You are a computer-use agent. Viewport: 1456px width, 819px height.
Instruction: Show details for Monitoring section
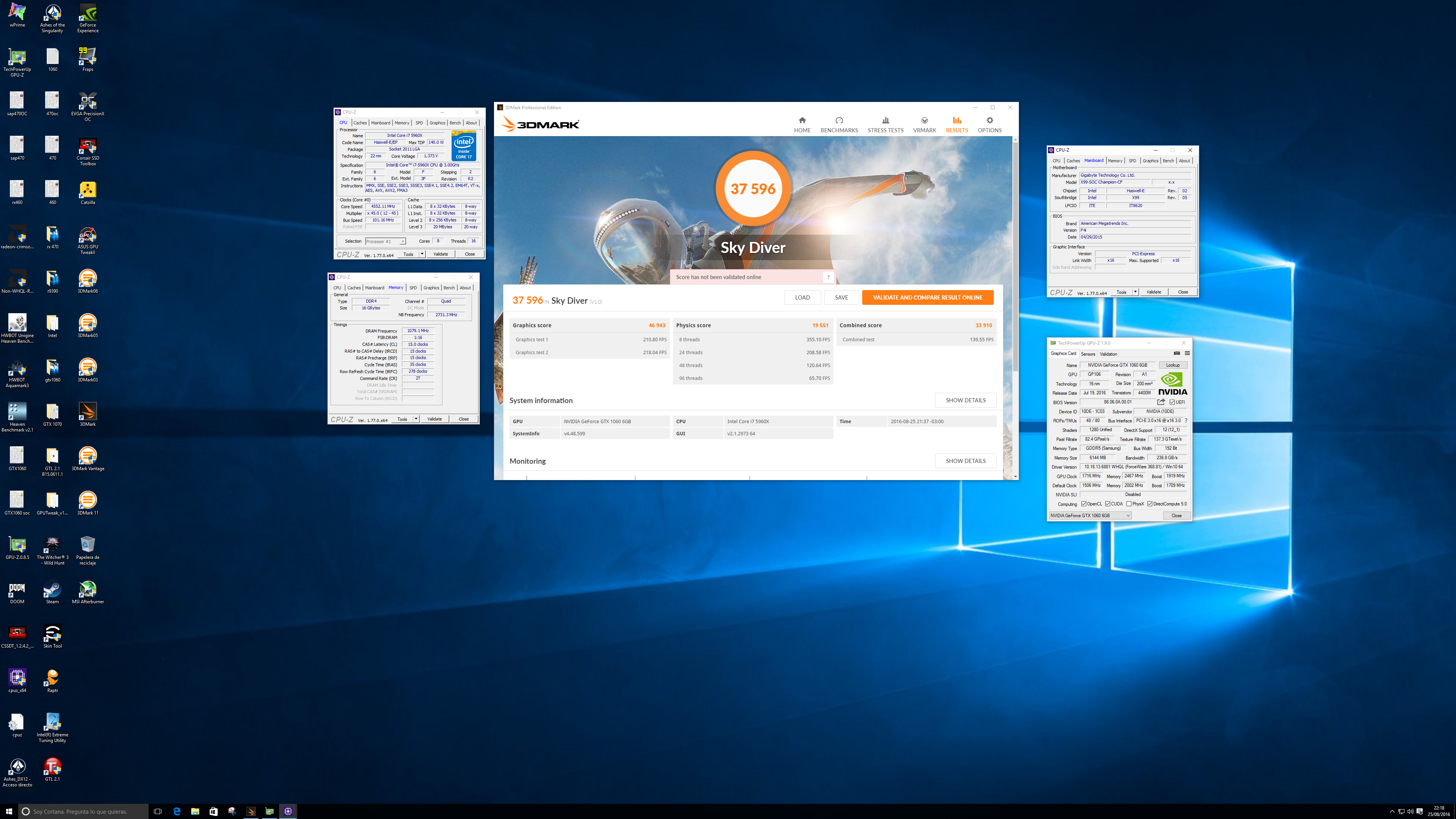click(x=965, y=461)
